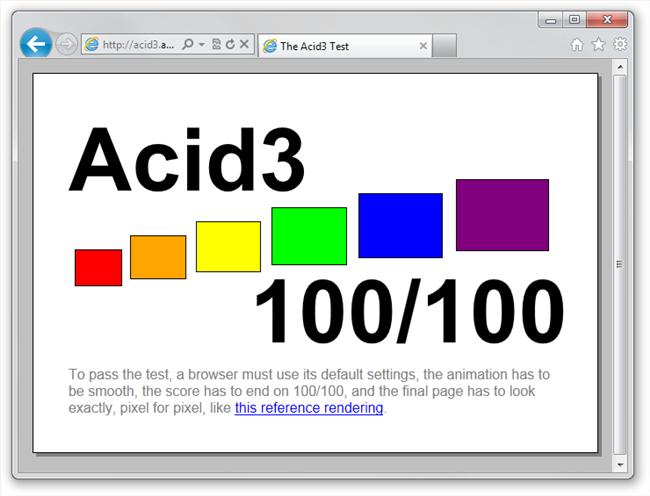Click the 'To pass the test' paragraph
Viewport: 650px width, 496px height.
(x=309, y=391)
